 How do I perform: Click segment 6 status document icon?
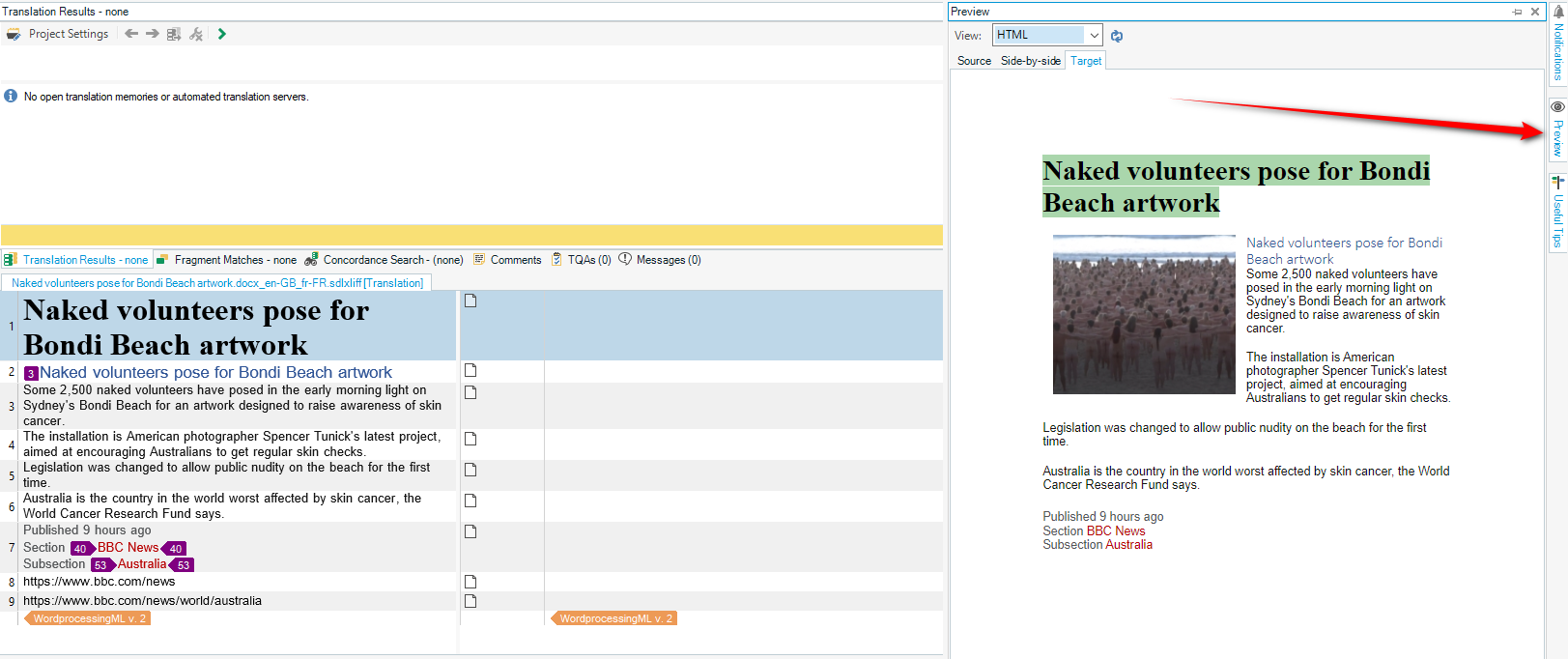point(470,501)
